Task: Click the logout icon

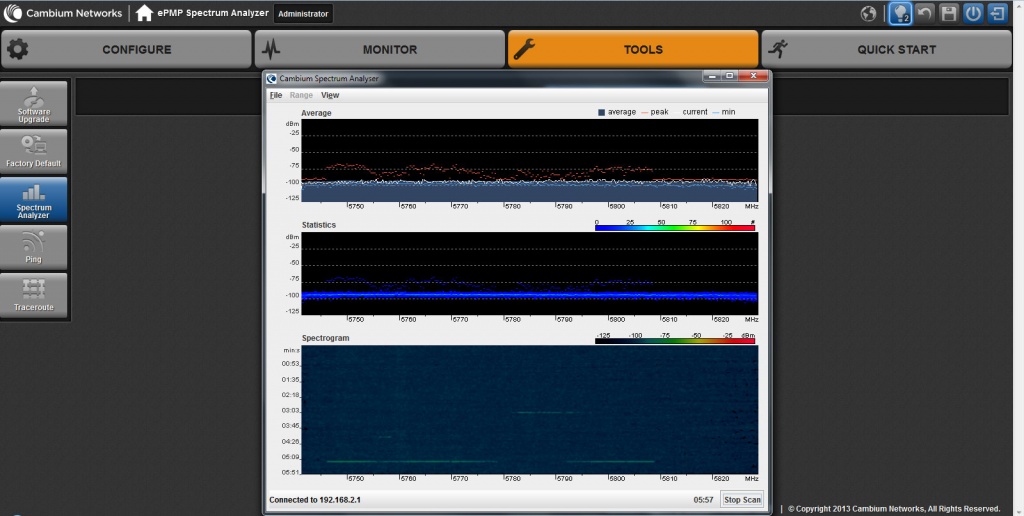Action: click(997, 14)
